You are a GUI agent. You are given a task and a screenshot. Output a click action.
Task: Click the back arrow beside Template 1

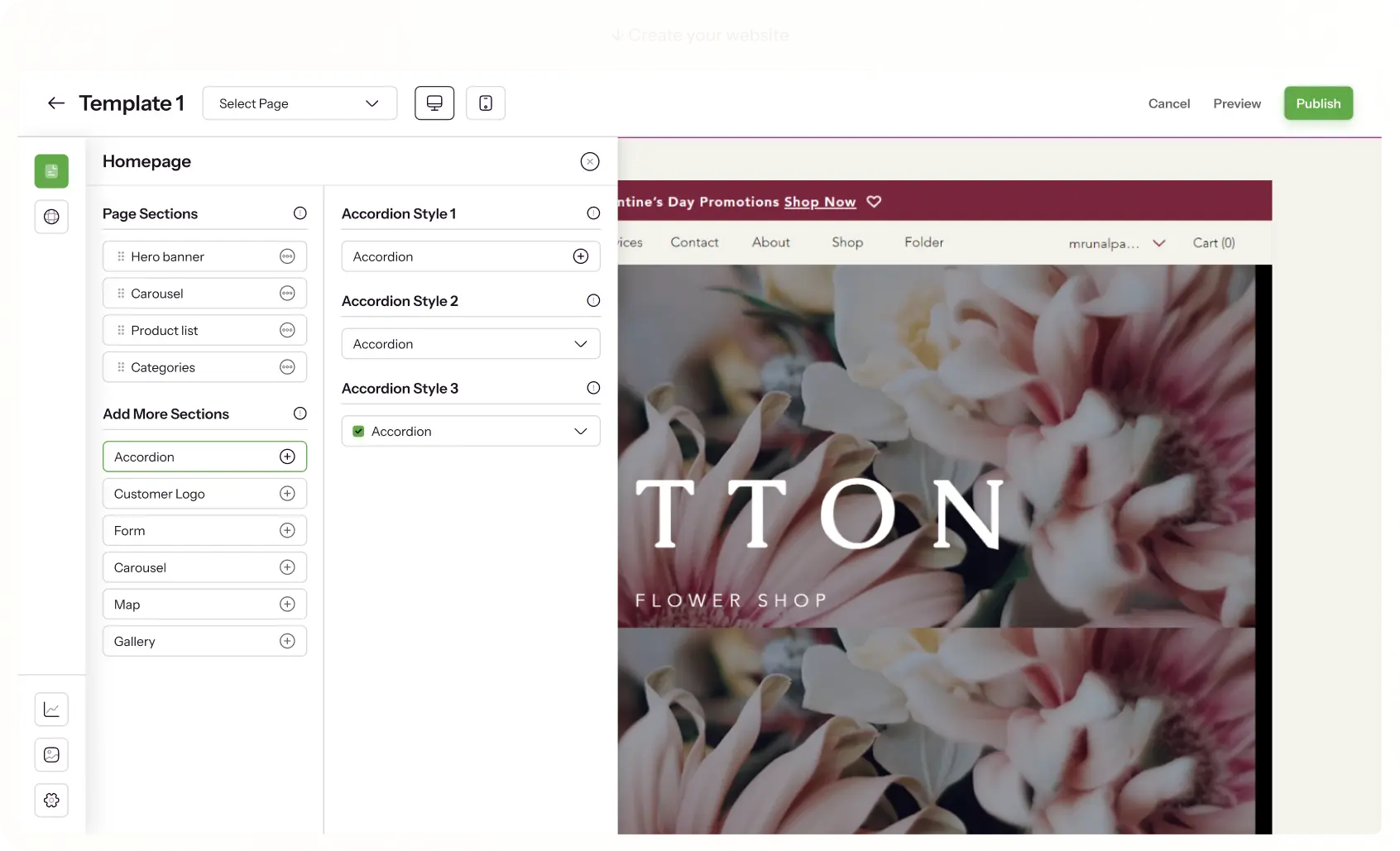click(56, 103)
